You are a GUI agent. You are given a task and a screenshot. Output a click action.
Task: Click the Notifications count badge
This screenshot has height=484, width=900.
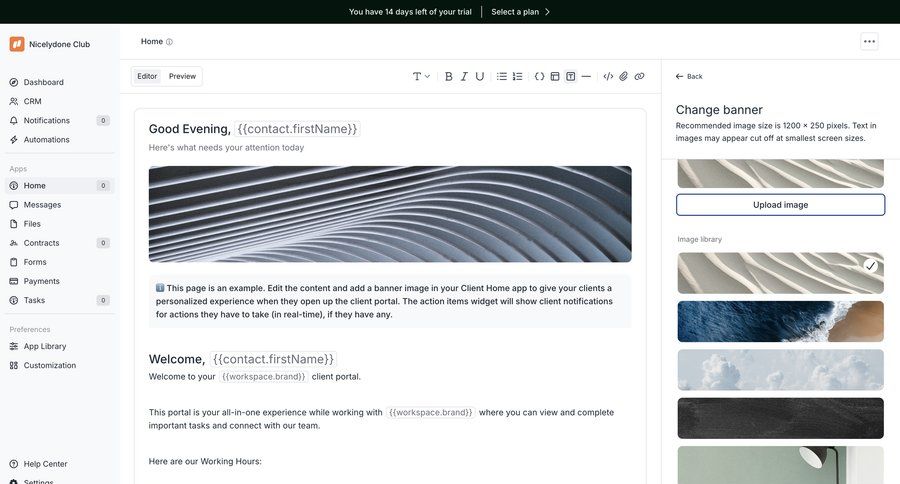click(103, 121)
